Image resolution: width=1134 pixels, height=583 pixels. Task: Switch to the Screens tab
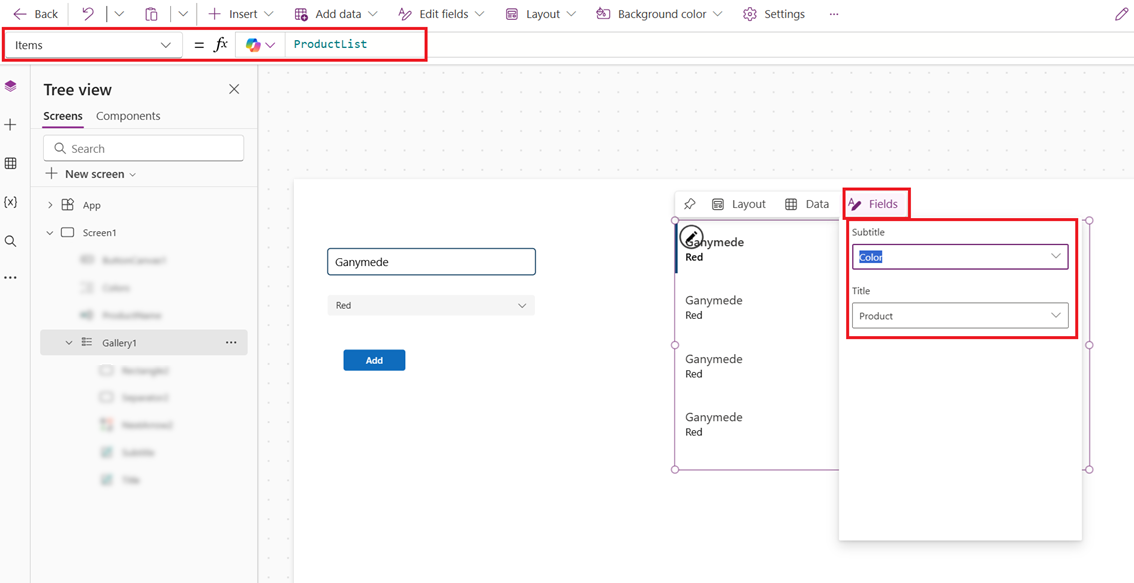[x=62, y=116]
